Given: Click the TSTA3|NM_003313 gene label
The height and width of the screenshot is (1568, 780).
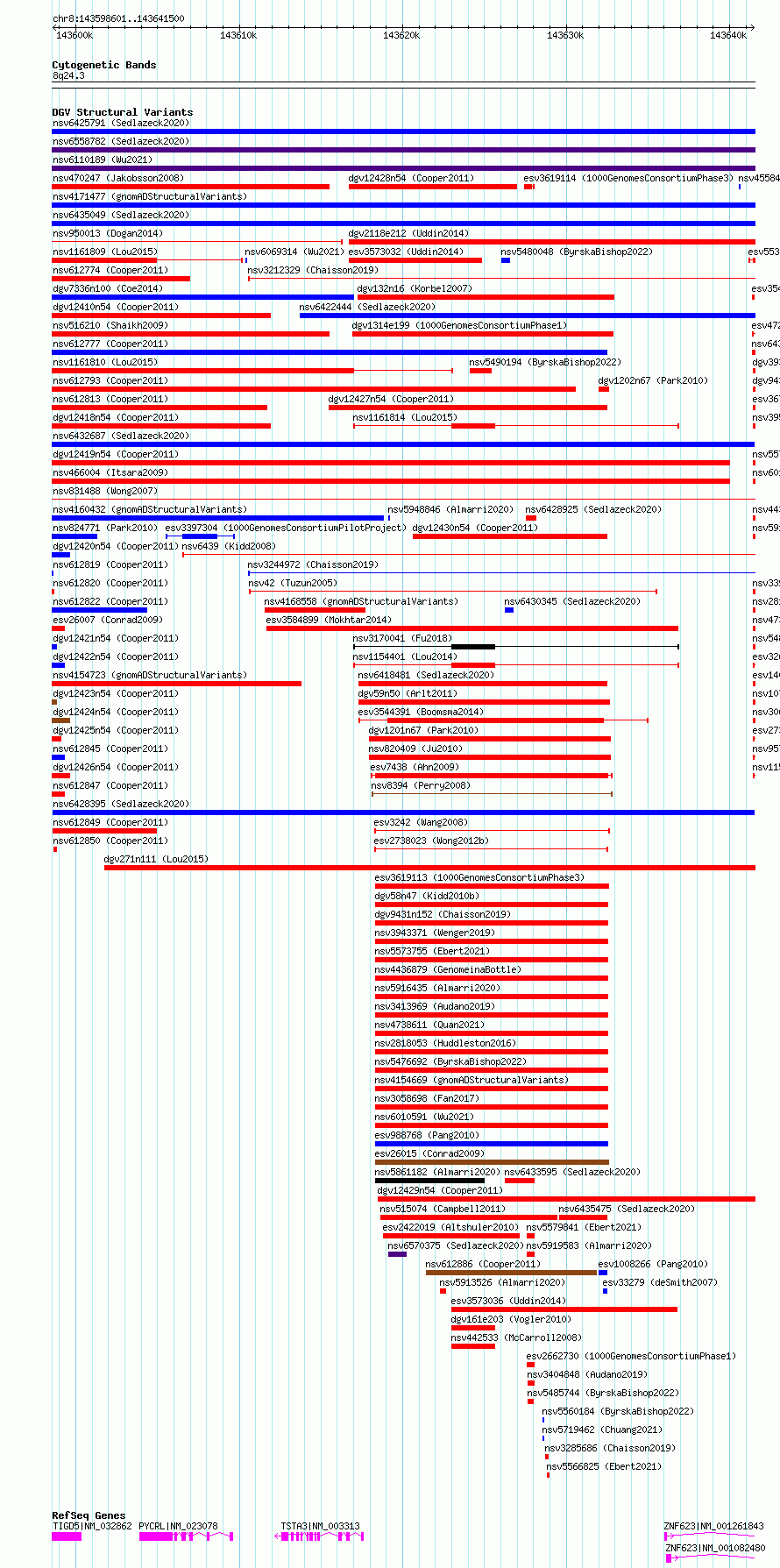Looking at the screenshot, I should pos(321,1526).
